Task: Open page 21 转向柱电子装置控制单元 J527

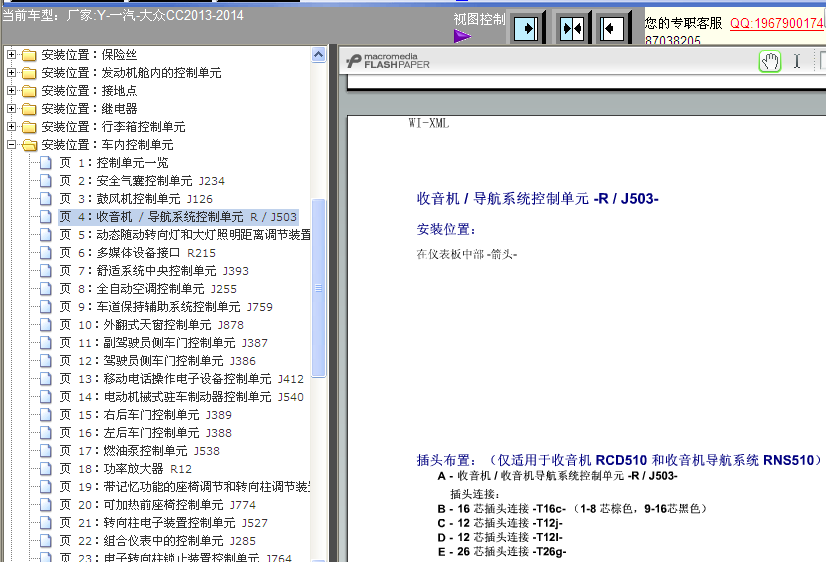Action: point(163,522)
